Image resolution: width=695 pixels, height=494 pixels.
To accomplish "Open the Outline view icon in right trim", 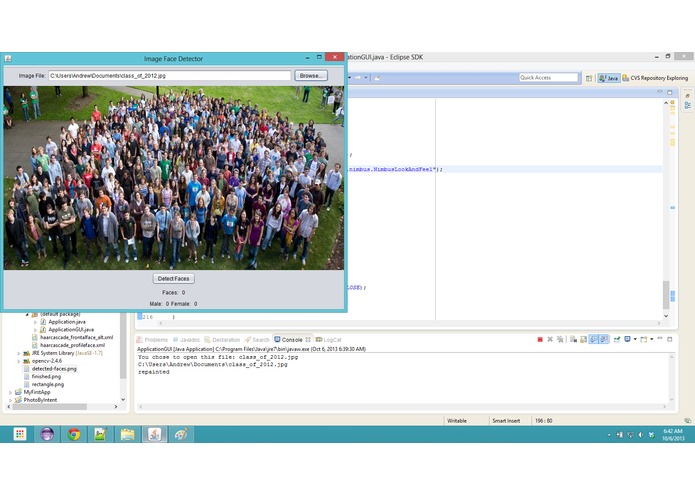I will pos(687,105).
